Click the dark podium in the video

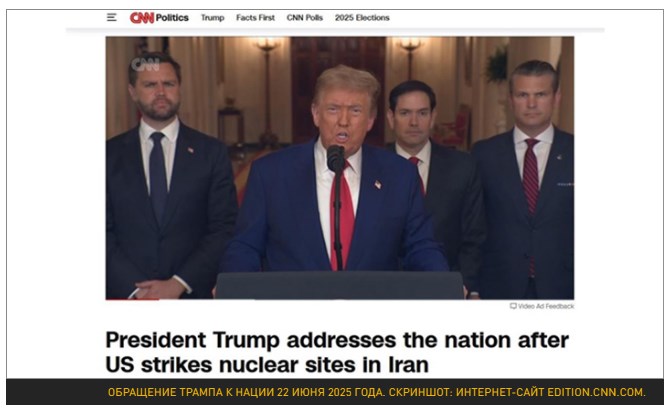[340, 285]
